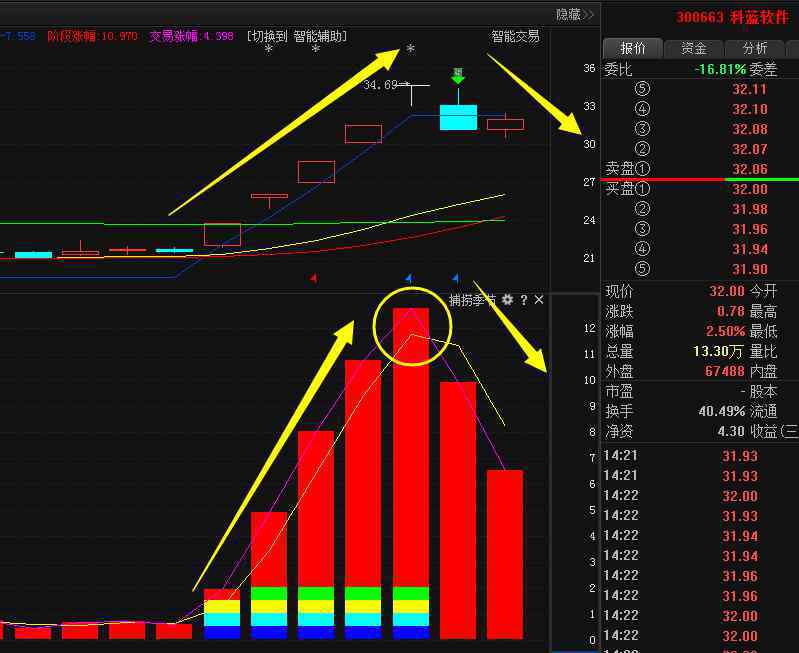Screen dimensions: 799x653
Task: Click the rightmost blue triangle marker
Action: [x=456, y=278]
